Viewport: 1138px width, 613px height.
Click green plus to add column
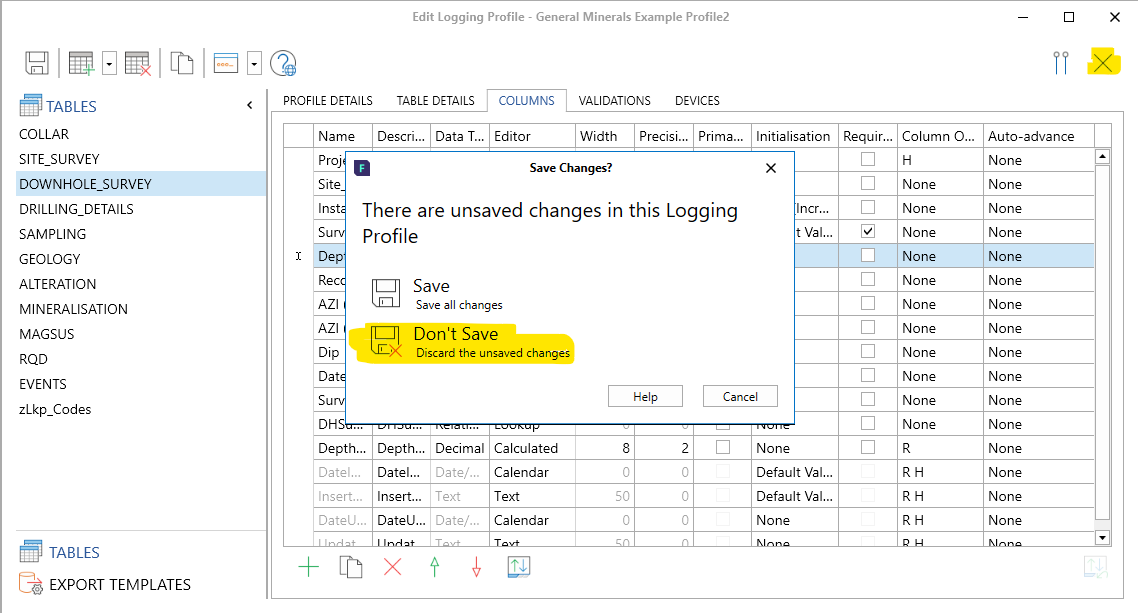tap(309, 567)
